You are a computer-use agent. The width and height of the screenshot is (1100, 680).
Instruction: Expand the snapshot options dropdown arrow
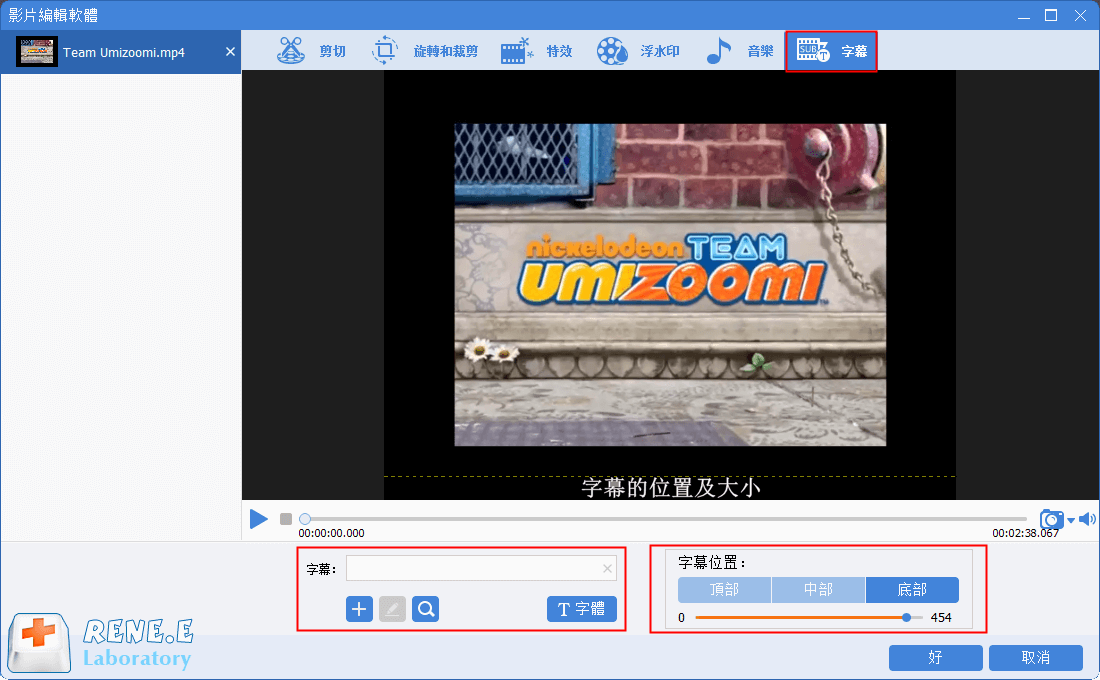click(x=1071, y=520)
